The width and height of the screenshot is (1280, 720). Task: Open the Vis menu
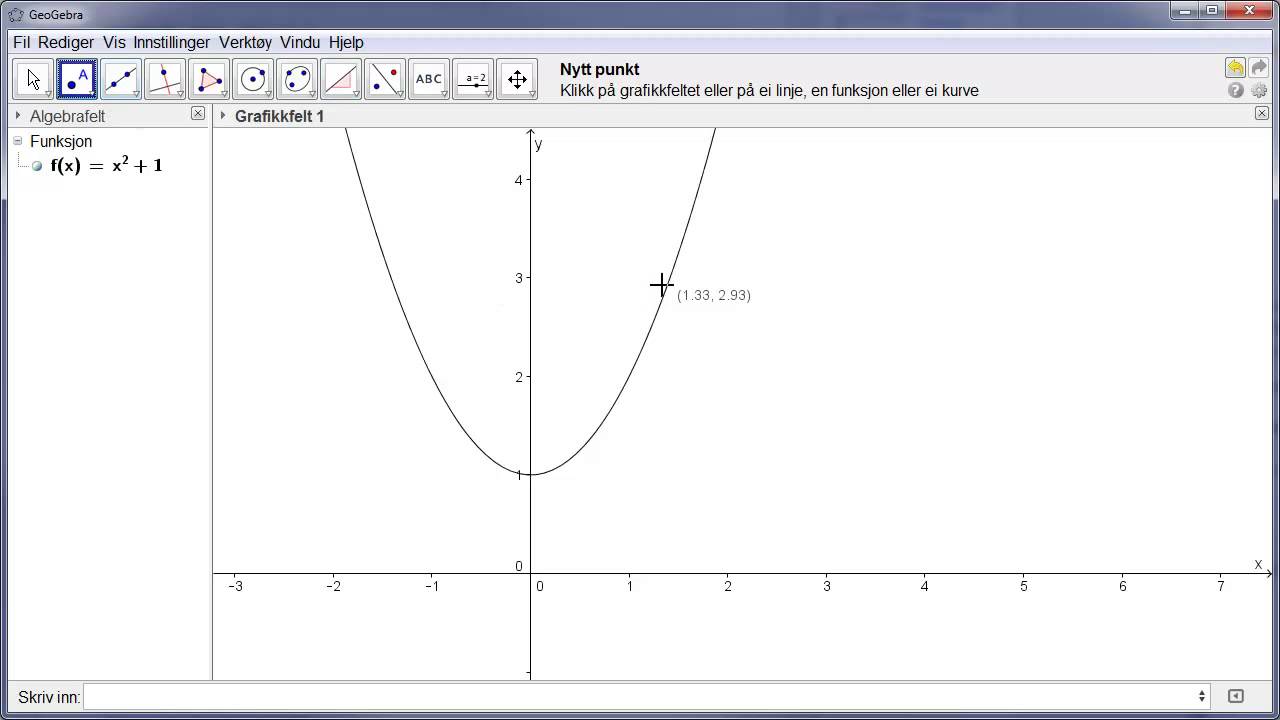[114, 42]
